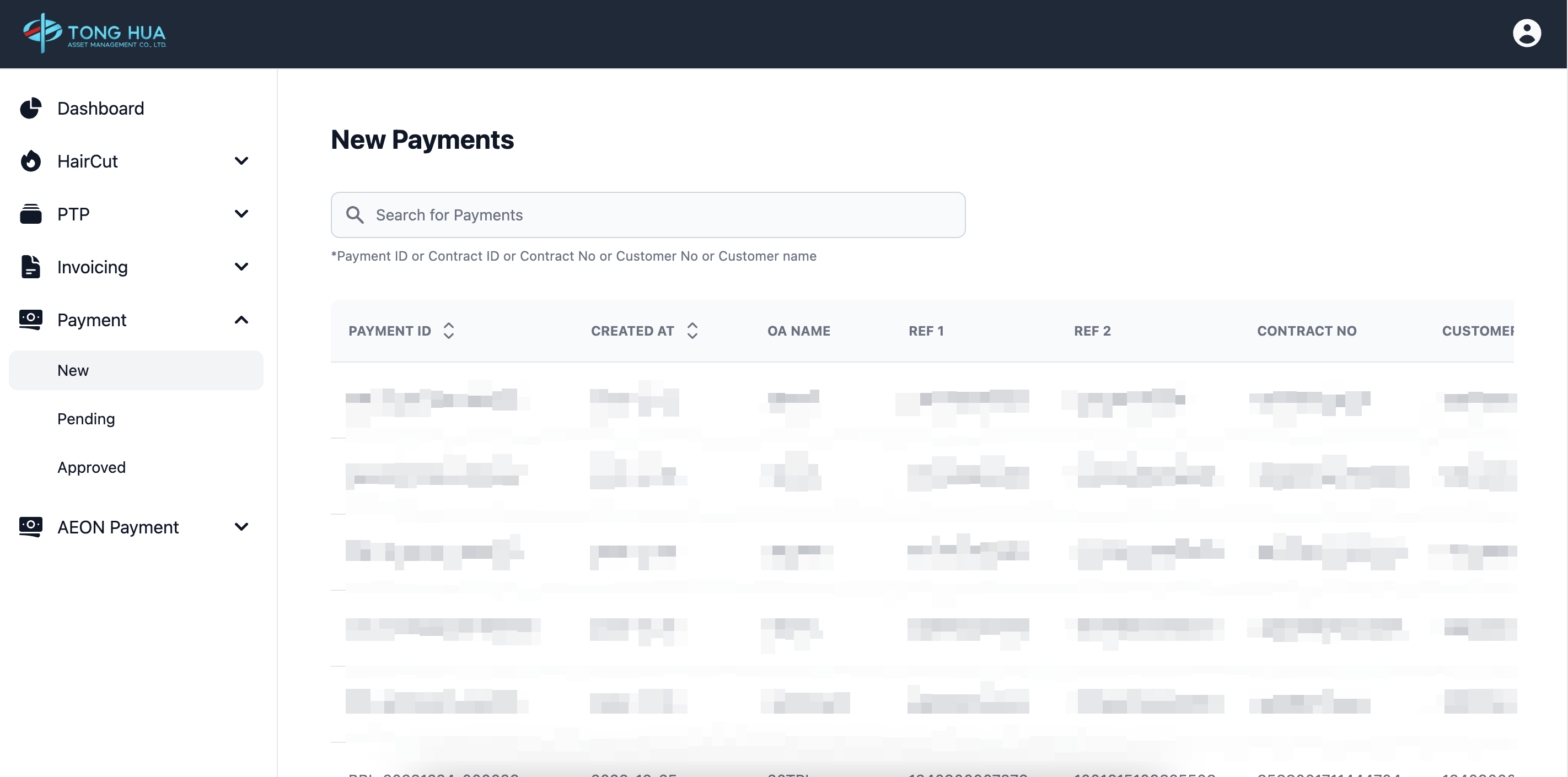
Task: Open the Pending payments page
Action: 86,419
